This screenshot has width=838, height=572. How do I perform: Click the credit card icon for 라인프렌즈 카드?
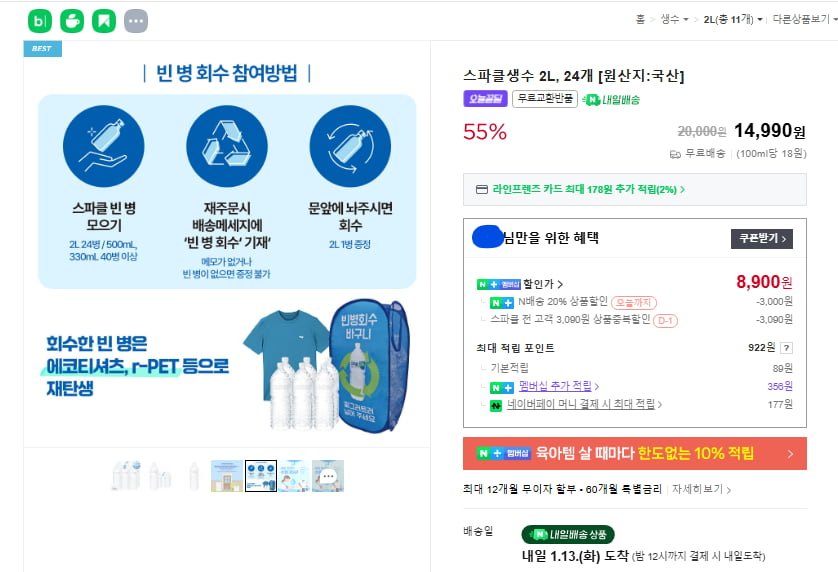pyautogui.click(x=481, y=189)
